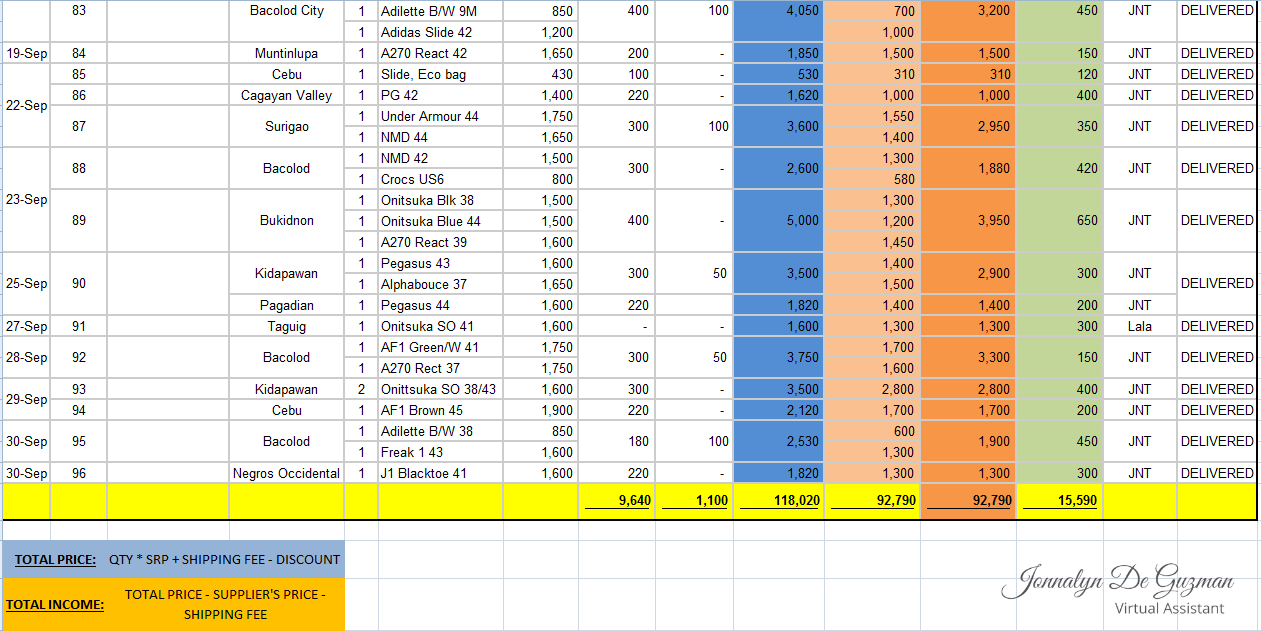Select the 'NMD 42' item cell
This screenshot has width=1261, height=631.
pos(440,158)
